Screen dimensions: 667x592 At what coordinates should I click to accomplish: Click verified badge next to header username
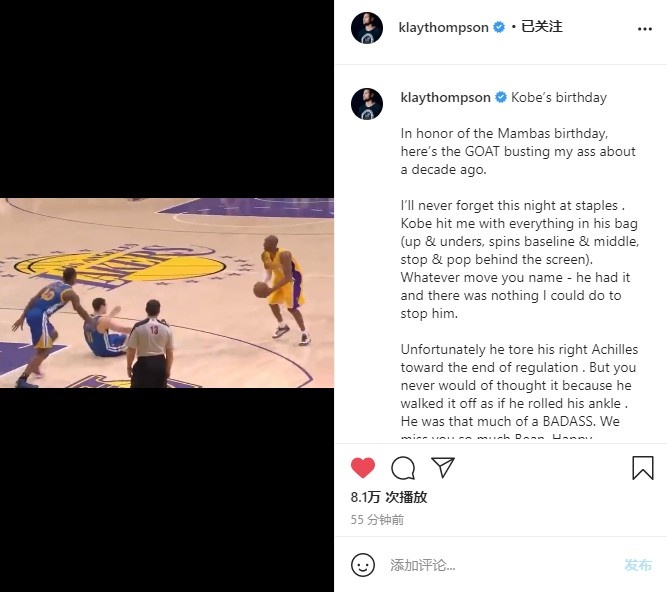(x=499, y=27)
